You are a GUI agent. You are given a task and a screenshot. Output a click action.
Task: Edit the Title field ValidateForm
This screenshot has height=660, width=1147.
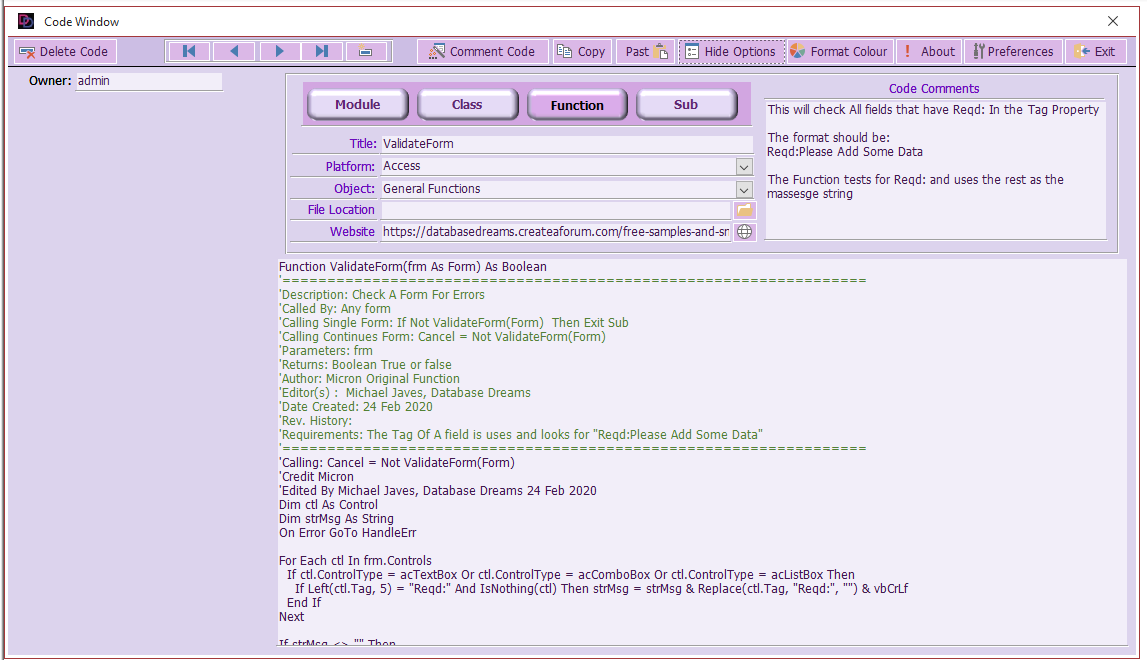[x=567, y=144]
